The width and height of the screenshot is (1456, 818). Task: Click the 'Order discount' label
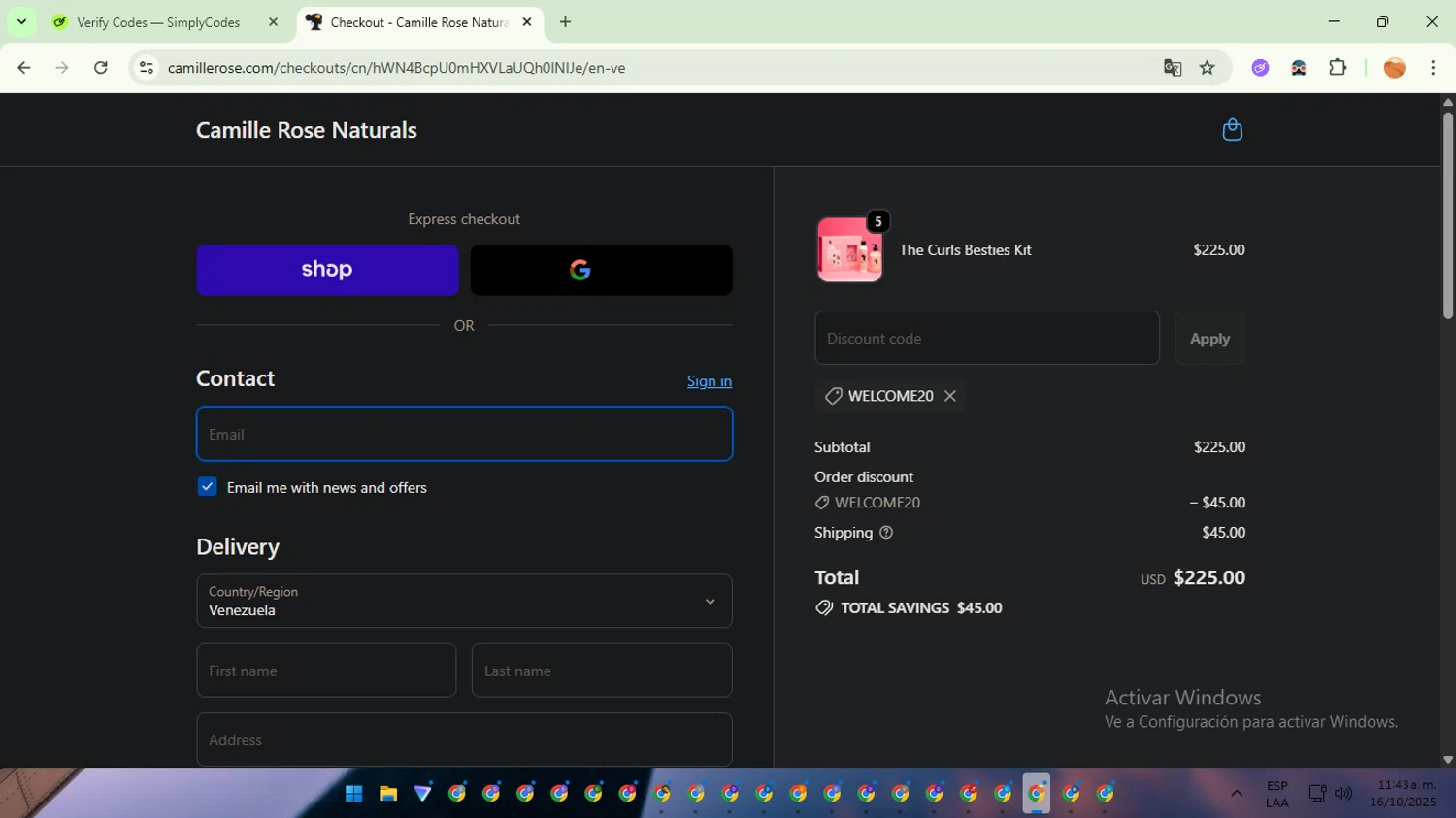[864, 477]
